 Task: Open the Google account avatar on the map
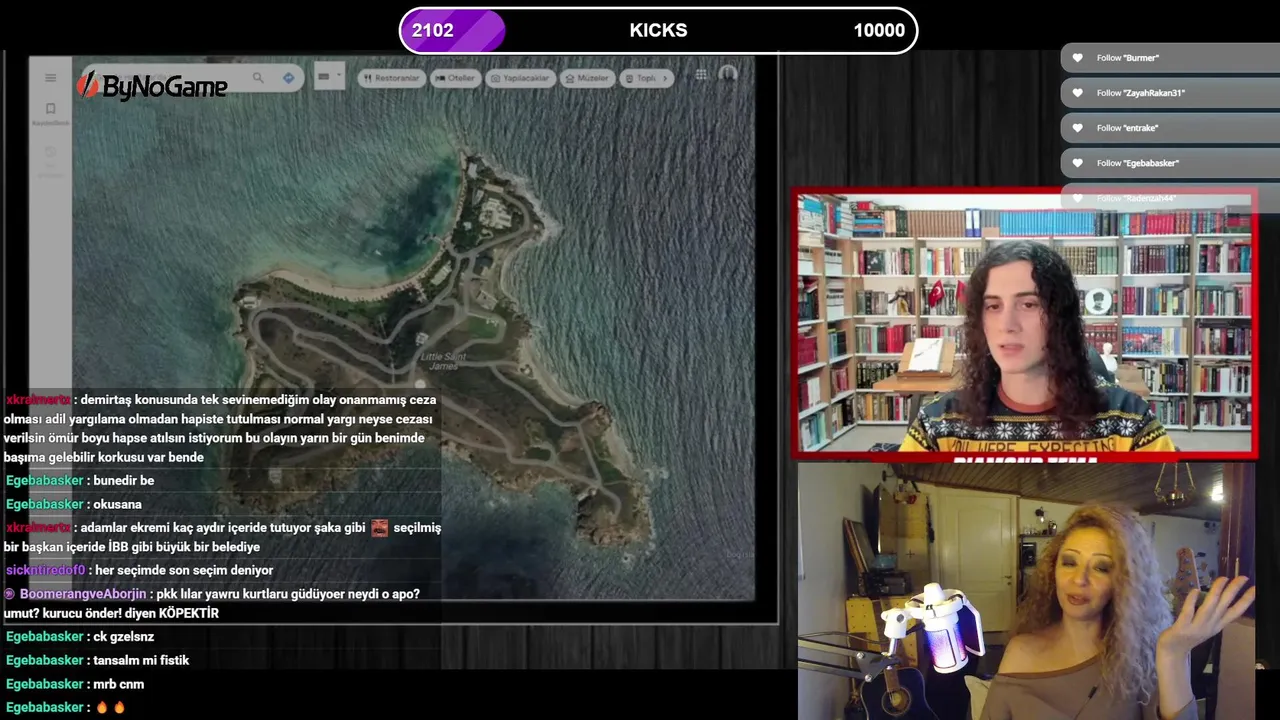click(x=728, y=74)
